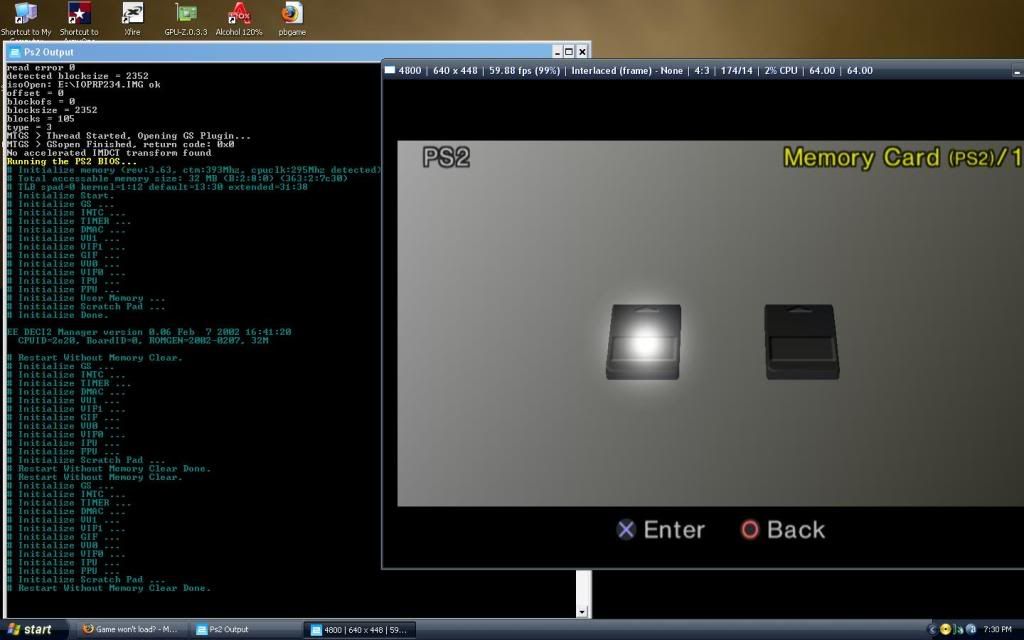This screenshot has width=1024, height=640.
Task: Activate the 4800 | 640 x 448 taskbar button
Action: [359, 630]
